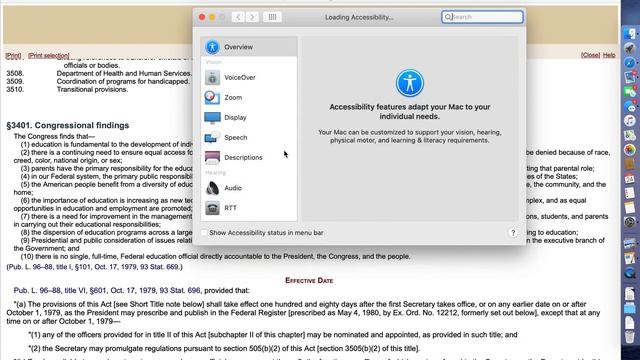Image resolution: width=640 pixels, height=360 pixels.
Task: Click the [Print] link in the browser page
Action: click(x=13, y=55)
